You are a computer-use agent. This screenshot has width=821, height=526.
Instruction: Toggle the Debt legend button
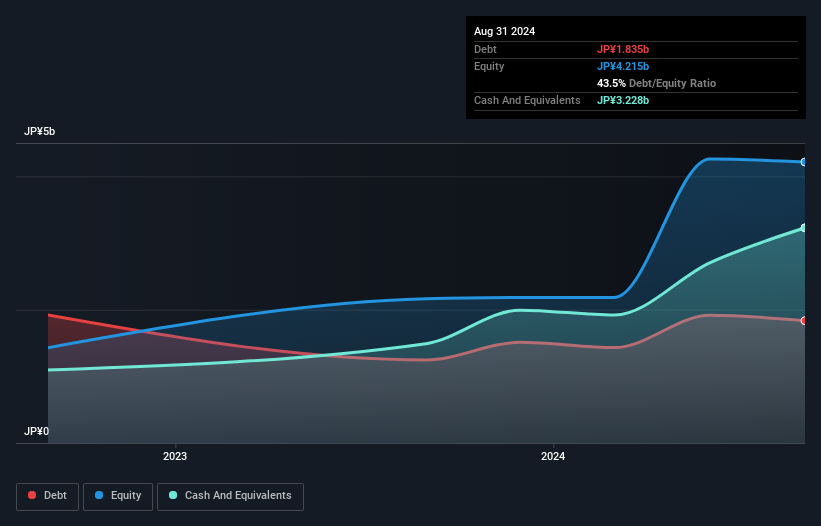click(48, 496)
